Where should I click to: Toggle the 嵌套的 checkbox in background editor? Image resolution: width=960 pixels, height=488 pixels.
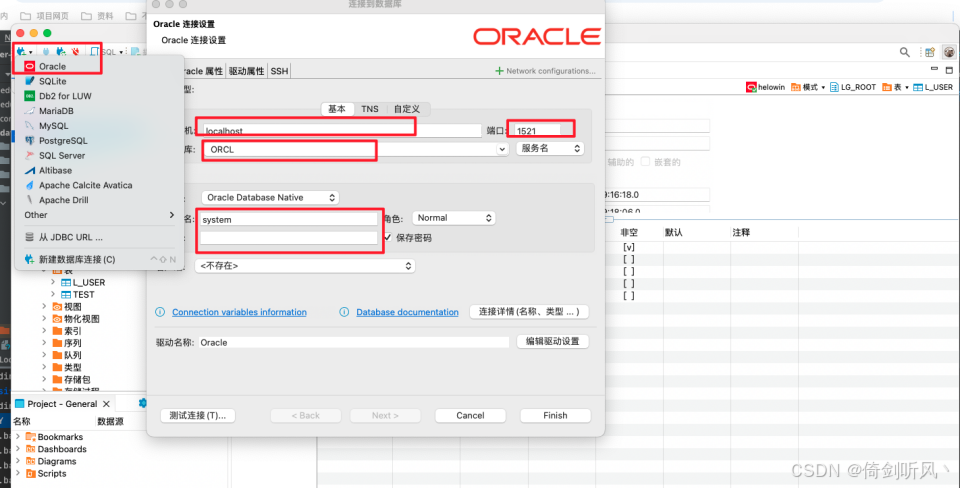coord(645,162)
